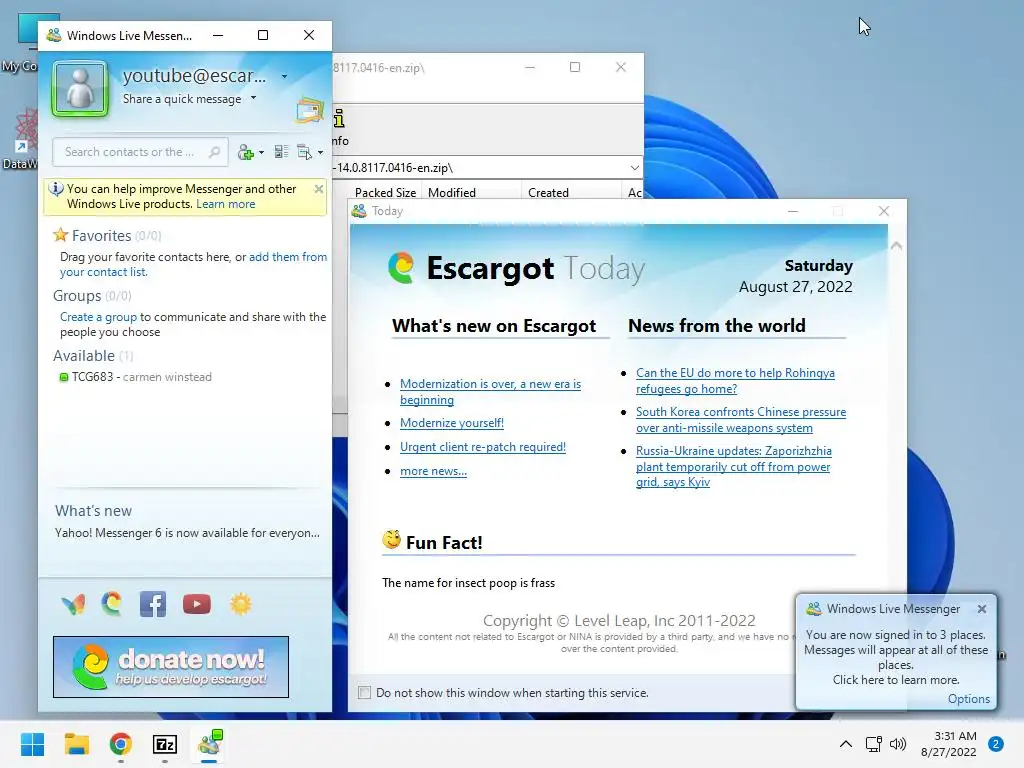Image resolution: width=1024 pixels, height=768 pixels.
Task: Click the network tray icon
Action: pyautogui.click(x=873, y=744)
